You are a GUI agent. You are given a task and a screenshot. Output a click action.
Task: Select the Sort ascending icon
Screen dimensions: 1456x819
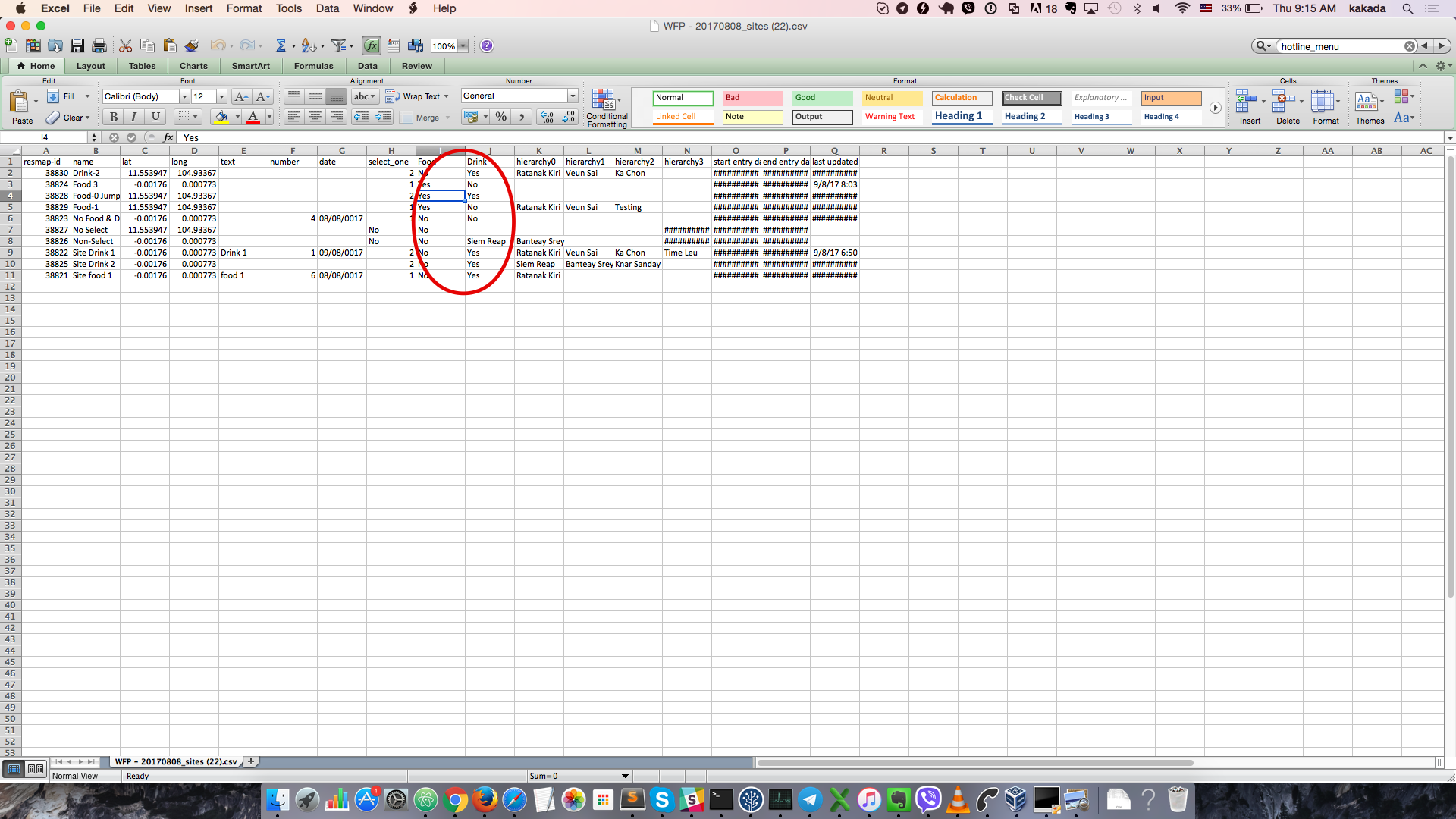point(309,45)
